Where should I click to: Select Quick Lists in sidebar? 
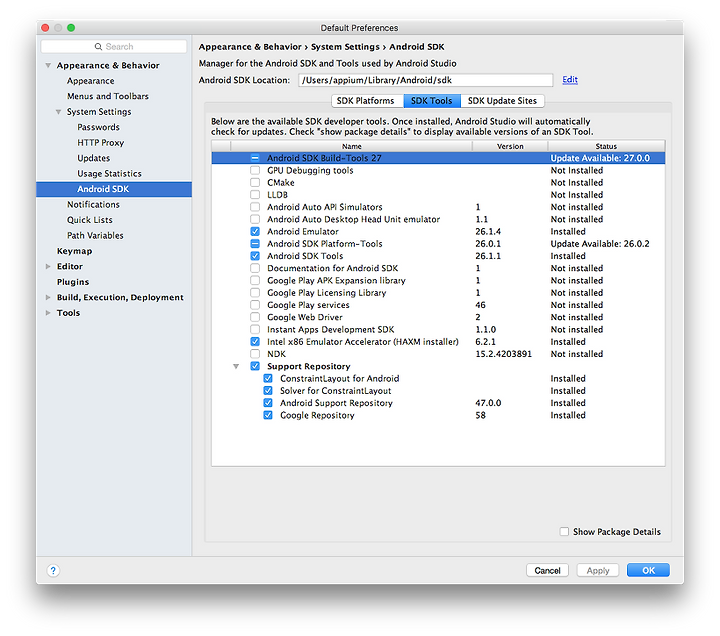tap(90, 220)
